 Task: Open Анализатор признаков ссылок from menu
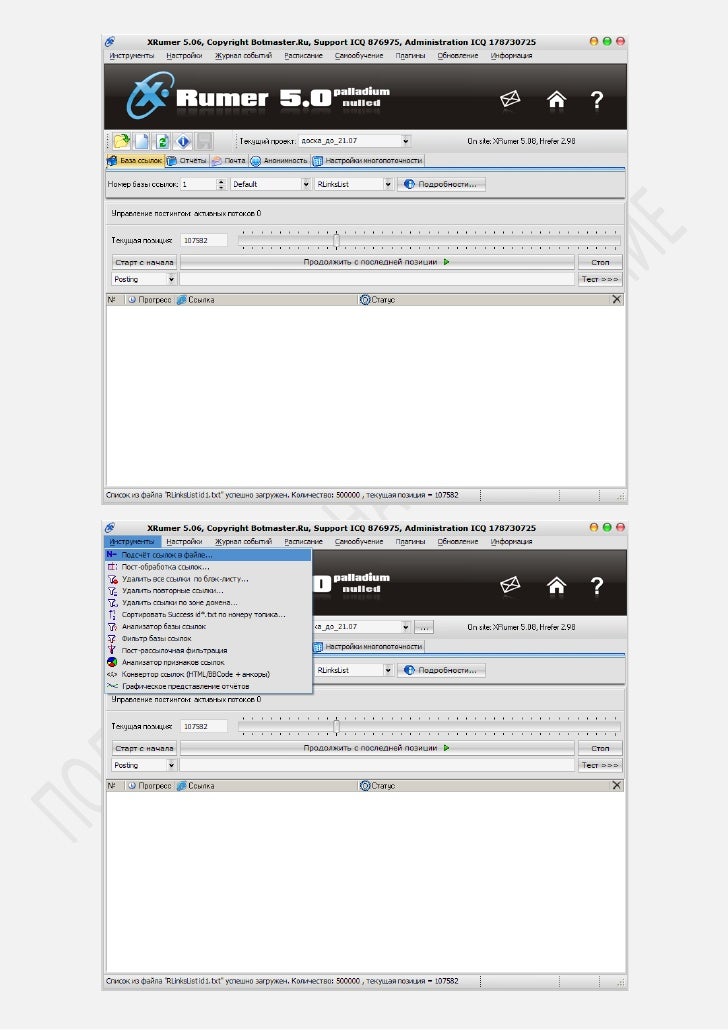click(x=208, y=662)
